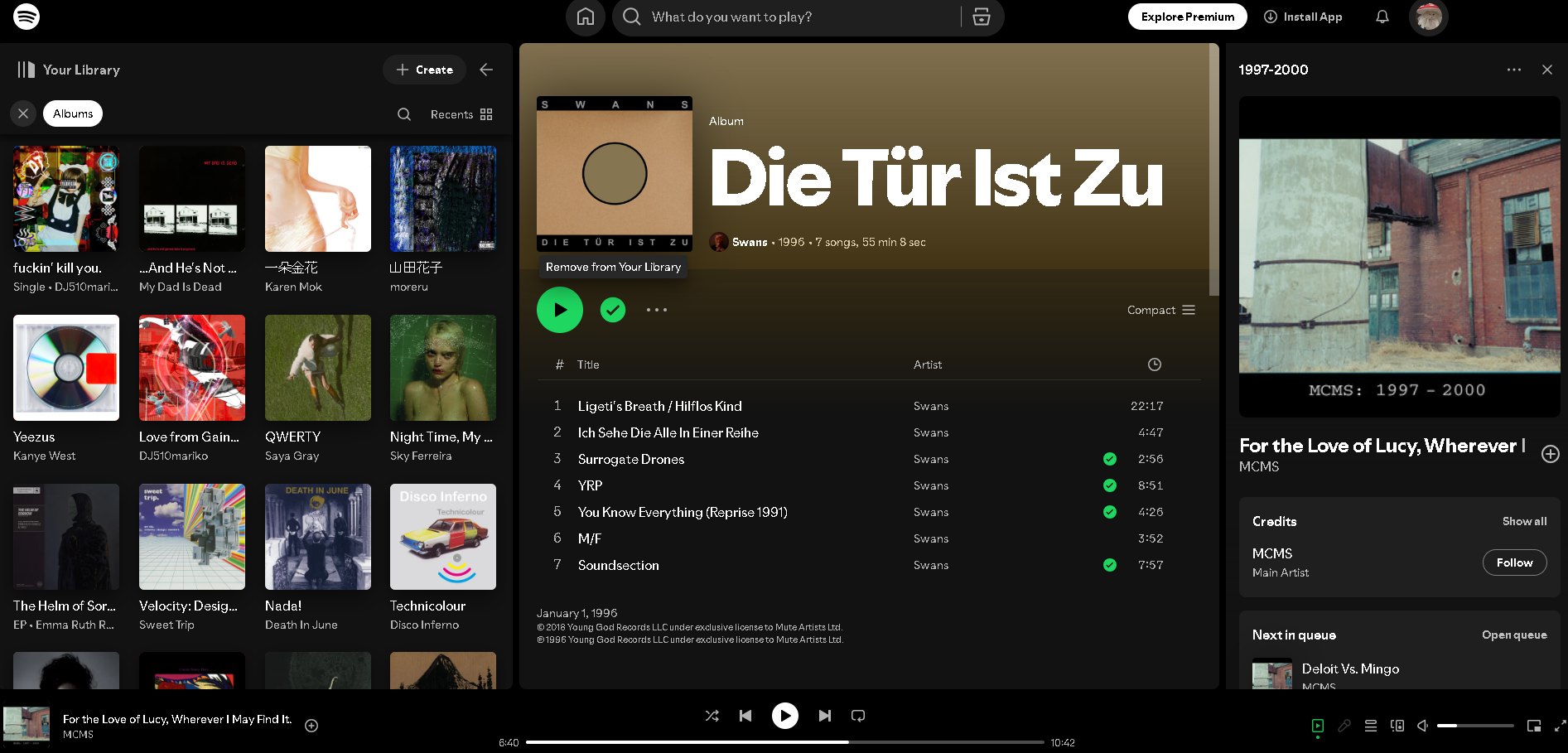Screen dimensions: 1568x753
Task: Open QWERTY by Saya Gray
Action: tap(318, 389)
